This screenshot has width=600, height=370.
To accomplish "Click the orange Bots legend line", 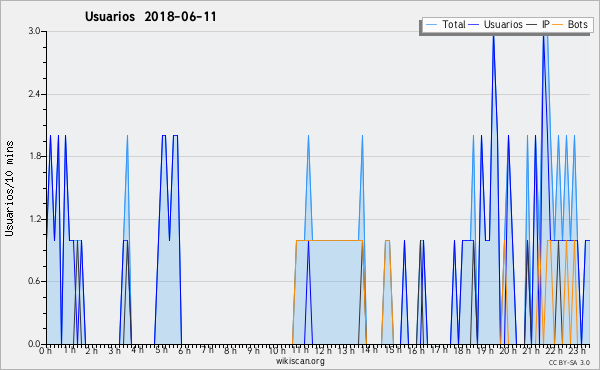I will pos(558,25).
